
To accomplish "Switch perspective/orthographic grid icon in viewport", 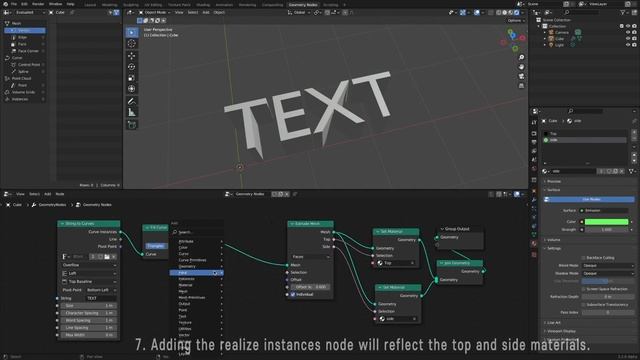I will tap(521, 86).
